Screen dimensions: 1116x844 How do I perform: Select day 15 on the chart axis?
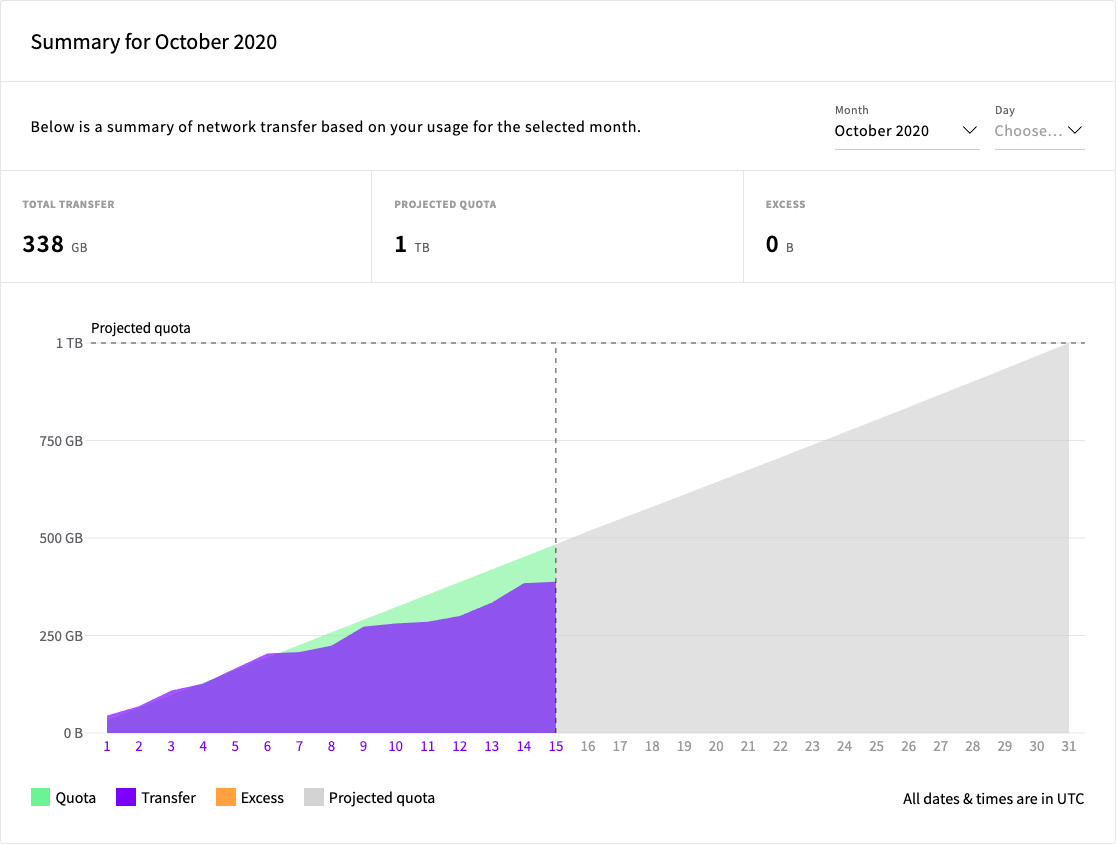click(x=556, y=746)
